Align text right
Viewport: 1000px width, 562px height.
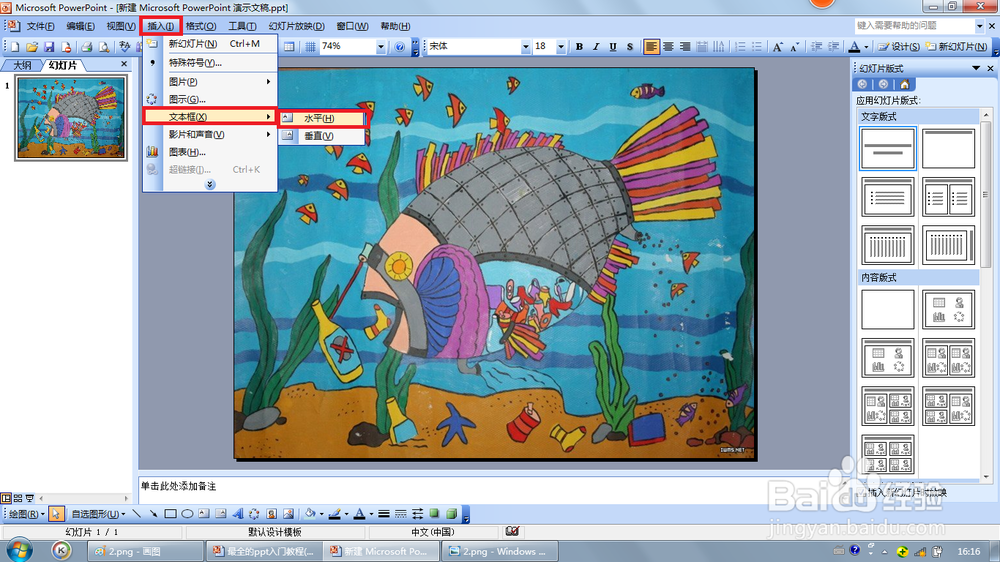pos(685,47)
